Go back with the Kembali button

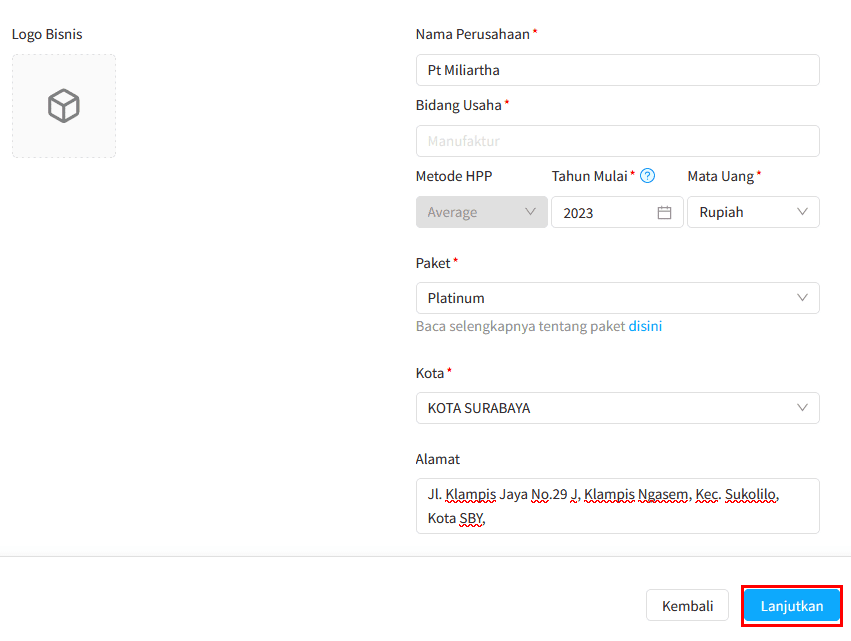[x=687, y=605]
